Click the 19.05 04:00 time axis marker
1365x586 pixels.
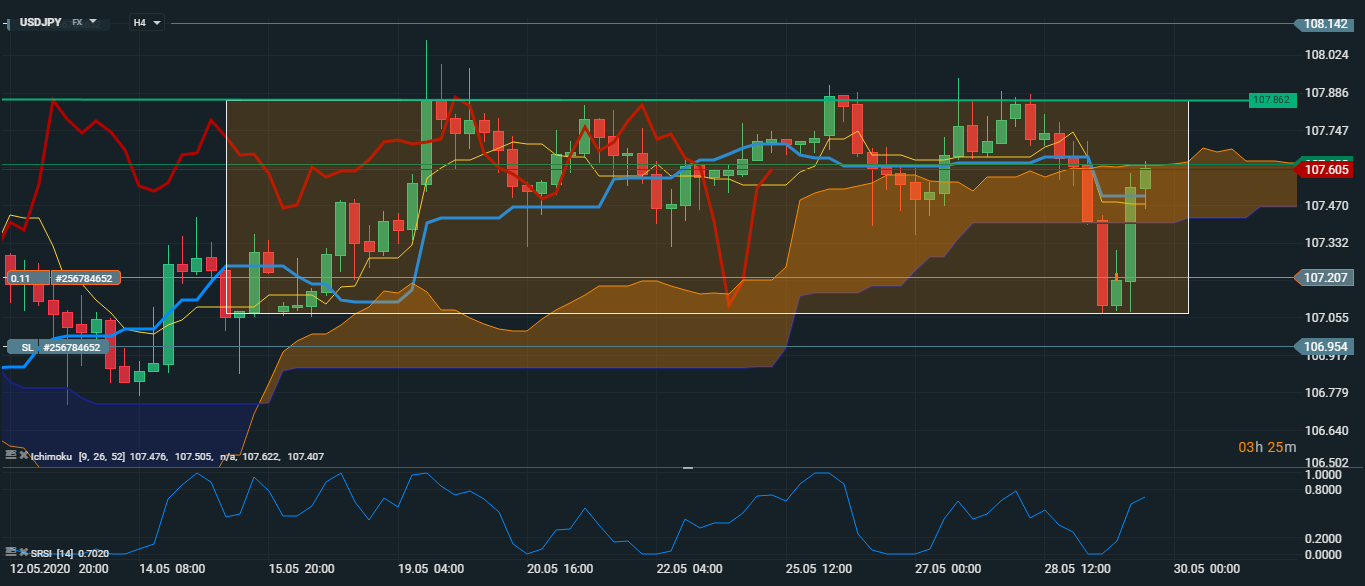(x=432, y=568)
